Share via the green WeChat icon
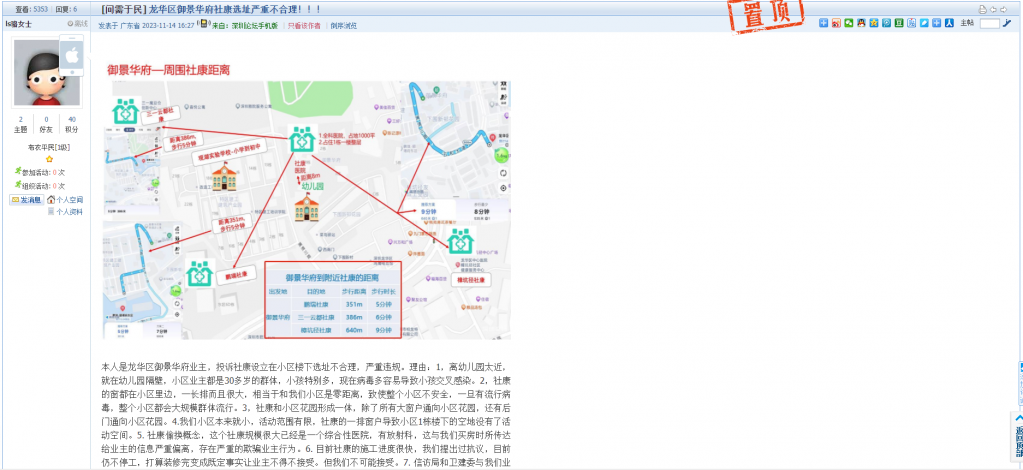Screen dimensions: 1023x470 848,23
